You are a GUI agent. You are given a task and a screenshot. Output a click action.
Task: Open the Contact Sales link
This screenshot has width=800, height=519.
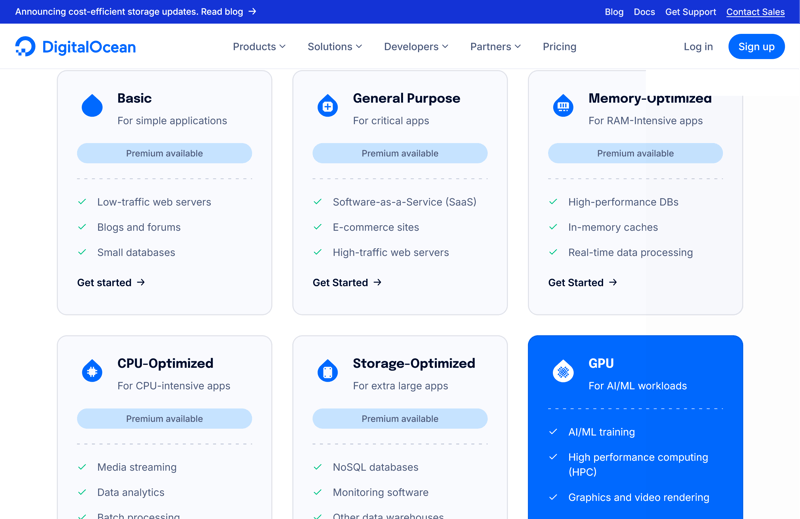coord(755,12)
